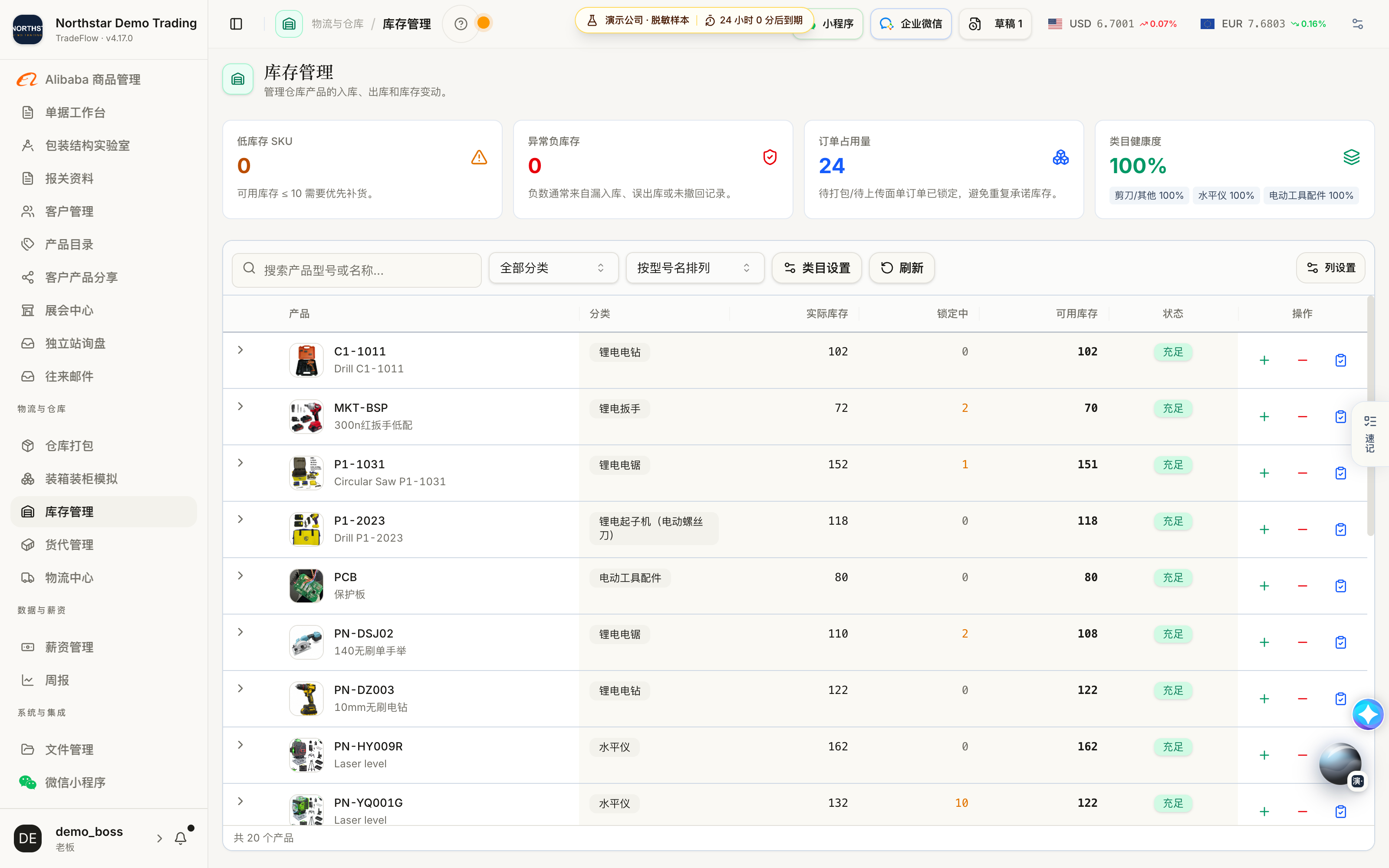Click the stock-out minus for PN-DSJ02
The width and height of the screenshot is (1389, 868).
pyautogui.click(x=1302, y=642)
